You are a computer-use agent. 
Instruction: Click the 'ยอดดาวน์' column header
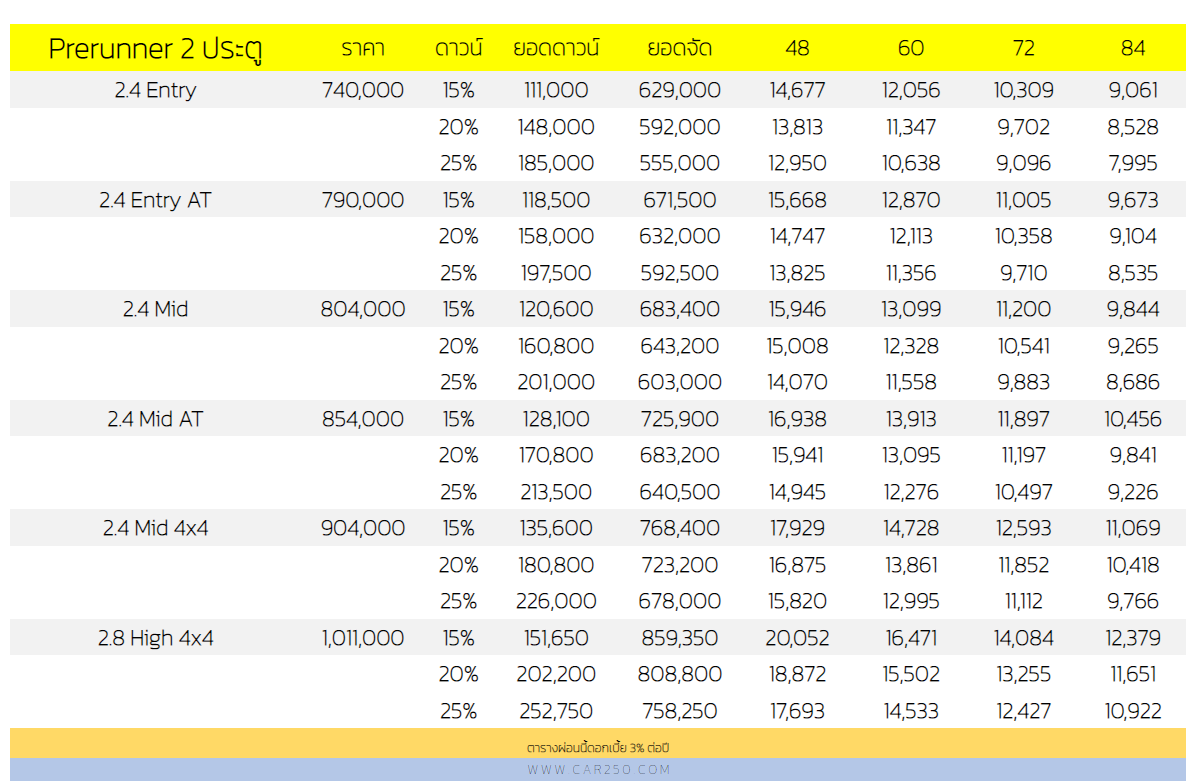point(556,48)
